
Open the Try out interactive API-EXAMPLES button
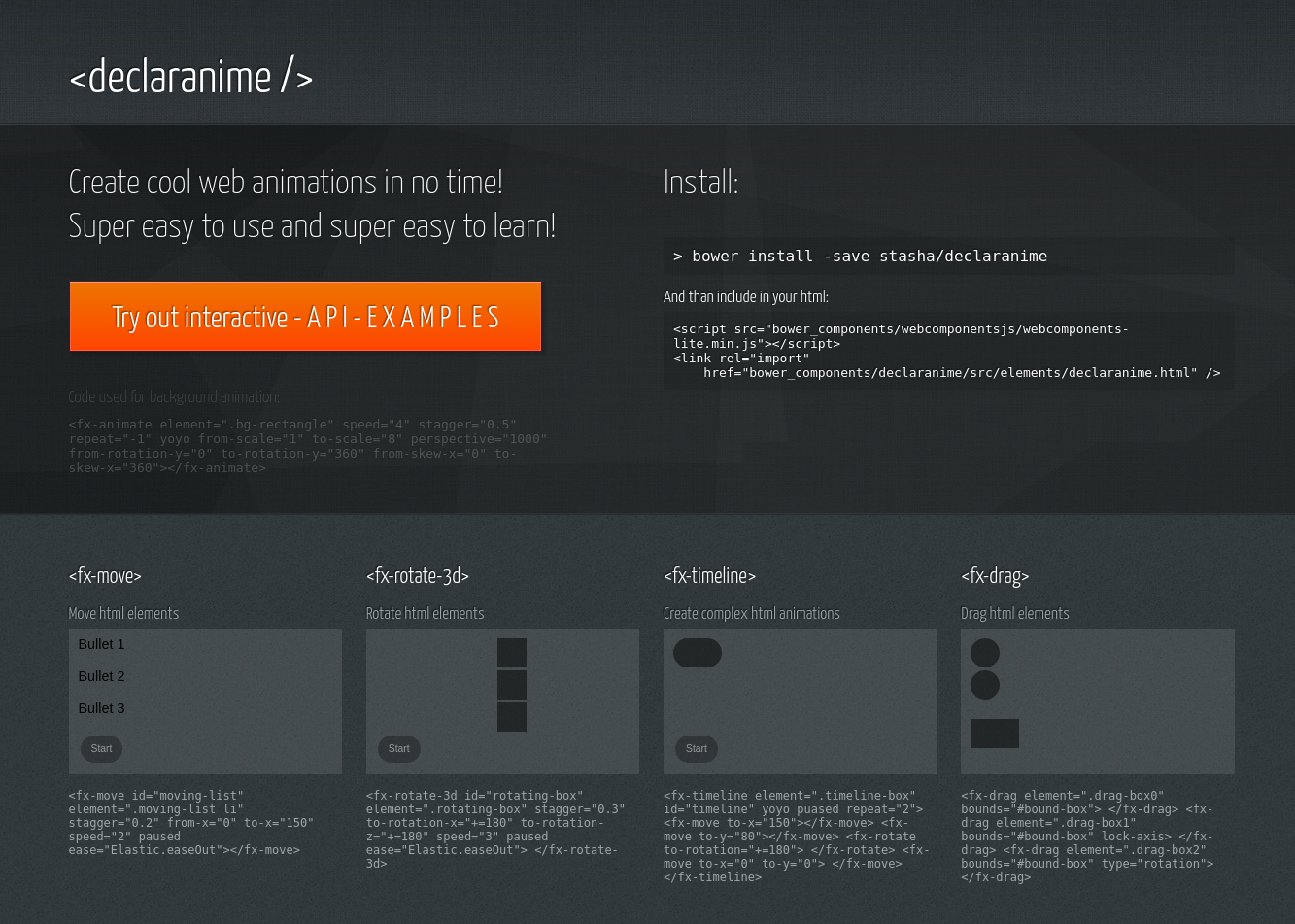pyautogui.click(x=305, y=317)
